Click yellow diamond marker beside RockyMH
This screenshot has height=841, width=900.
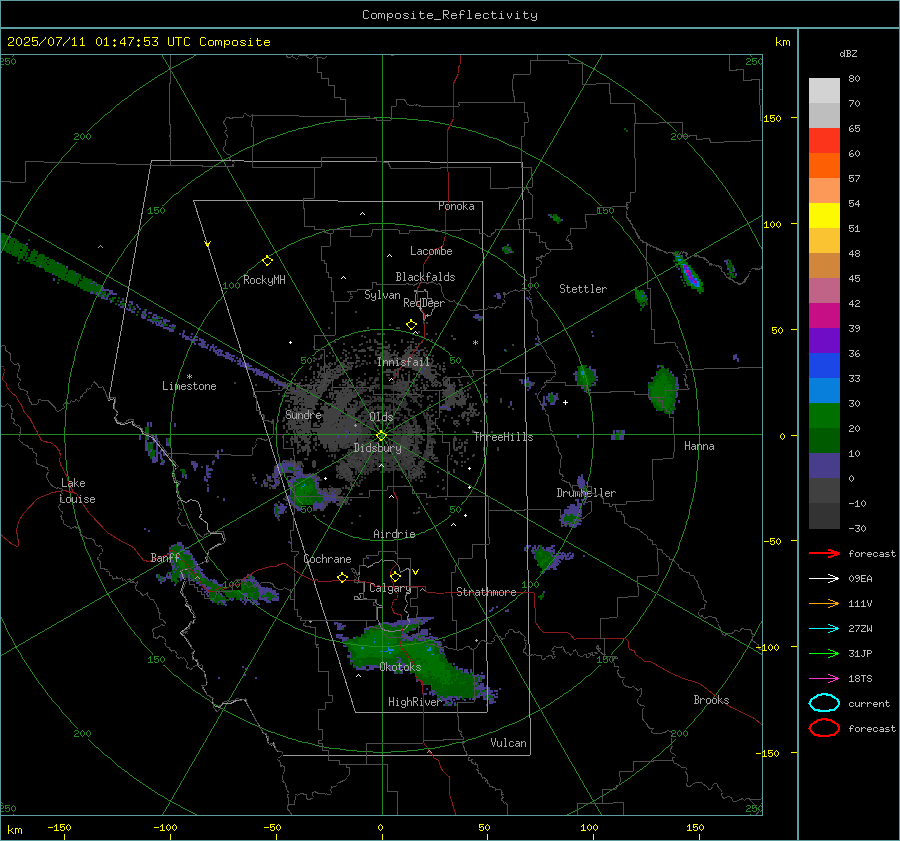click(x=267, y=261)
